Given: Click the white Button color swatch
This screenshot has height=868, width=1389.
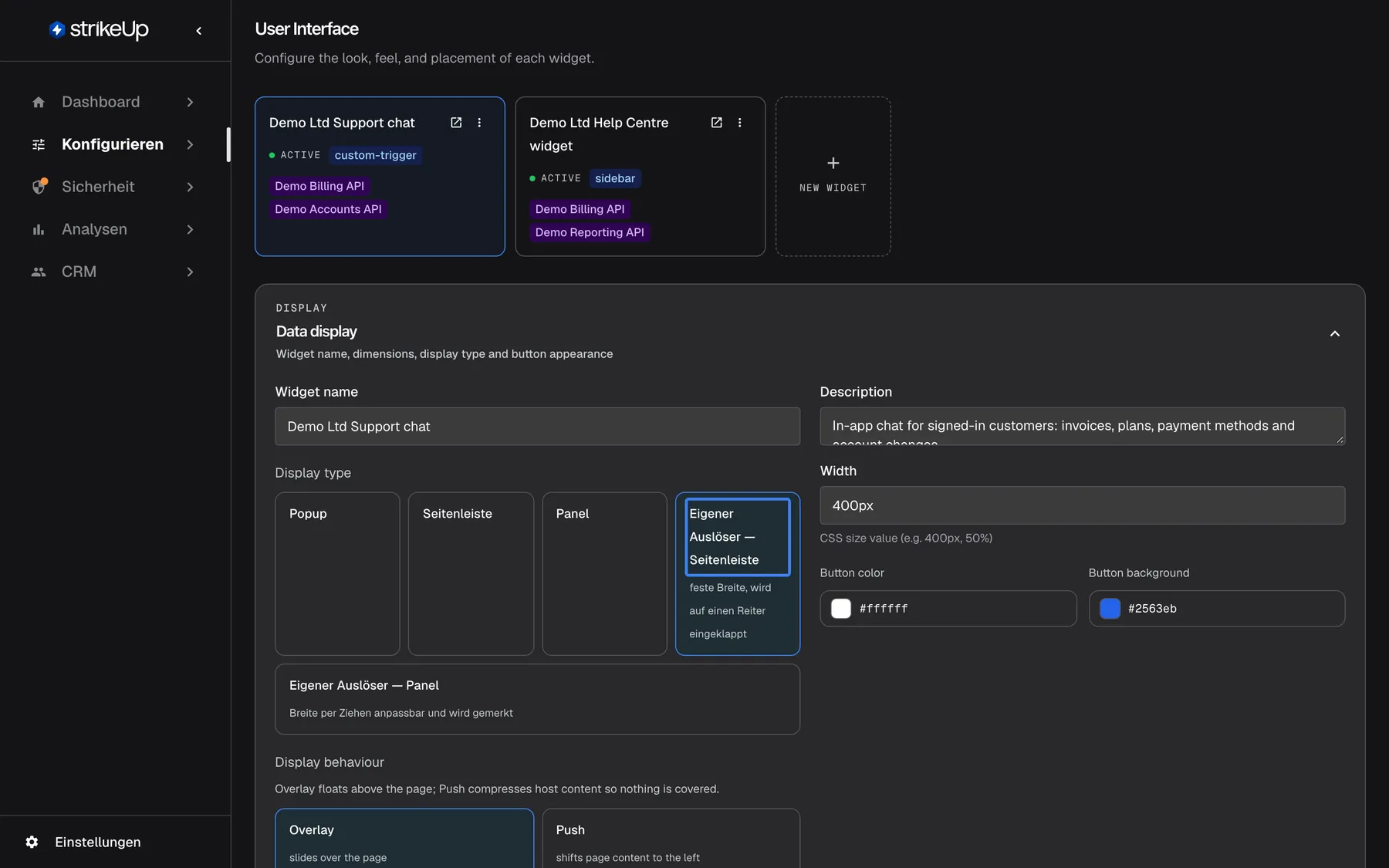Looking at the screenshot, I should (x=841, y=609).
